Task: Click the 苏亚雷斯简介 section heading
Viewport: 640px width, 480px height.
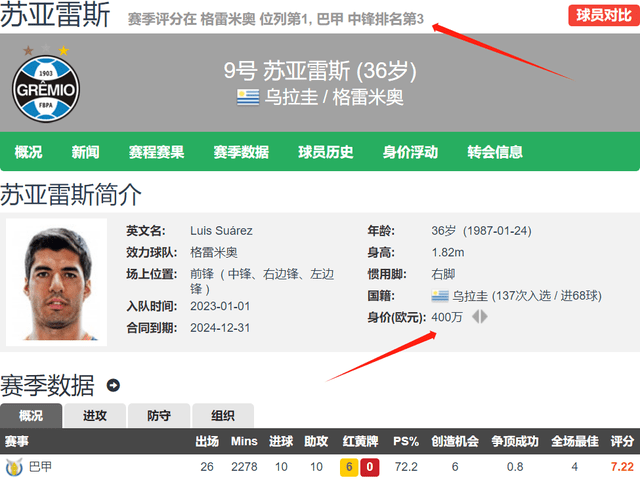Action: coord(71,195)
